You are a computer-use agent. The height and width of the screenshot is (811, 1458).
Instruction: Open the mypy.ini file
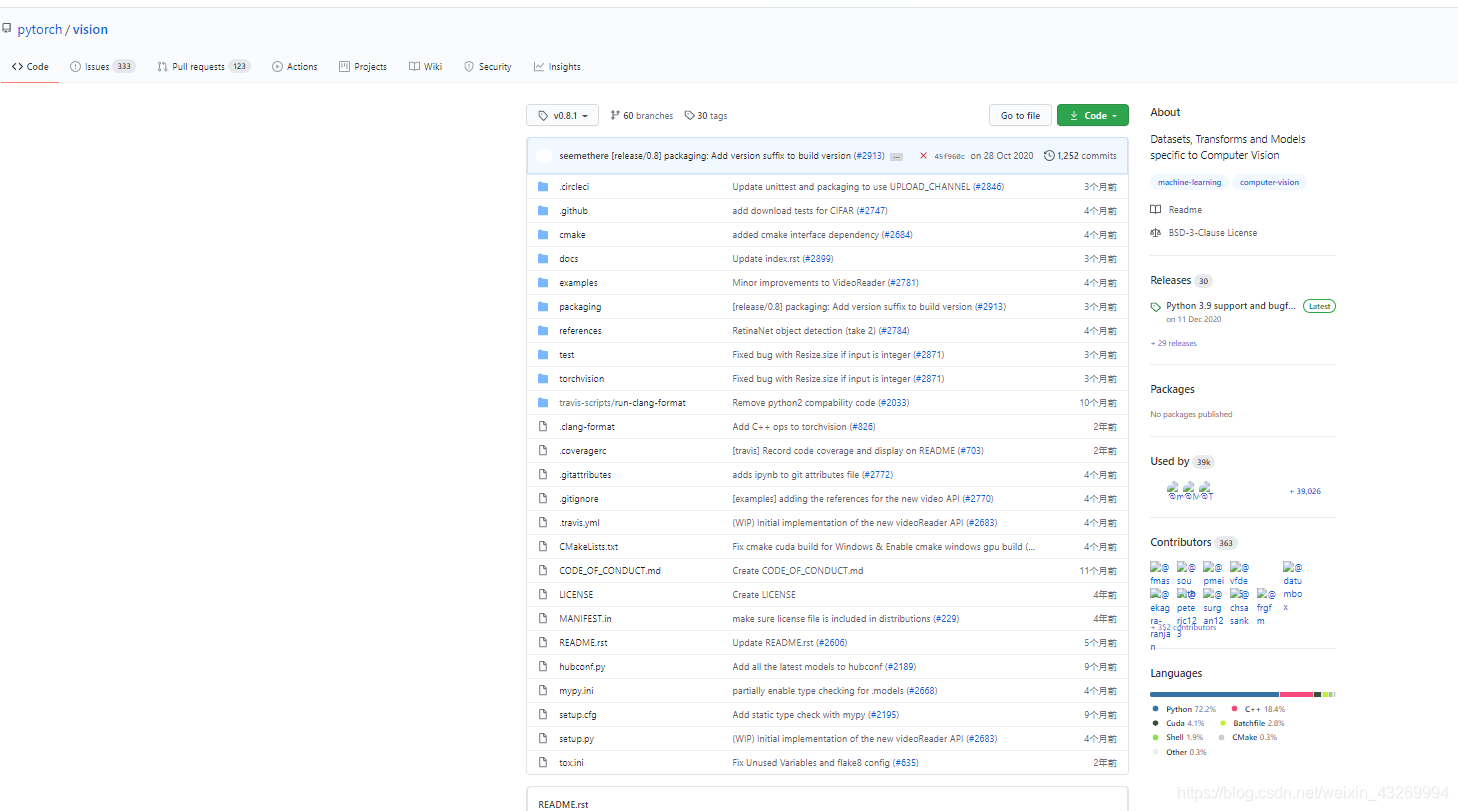pos(577,691)
